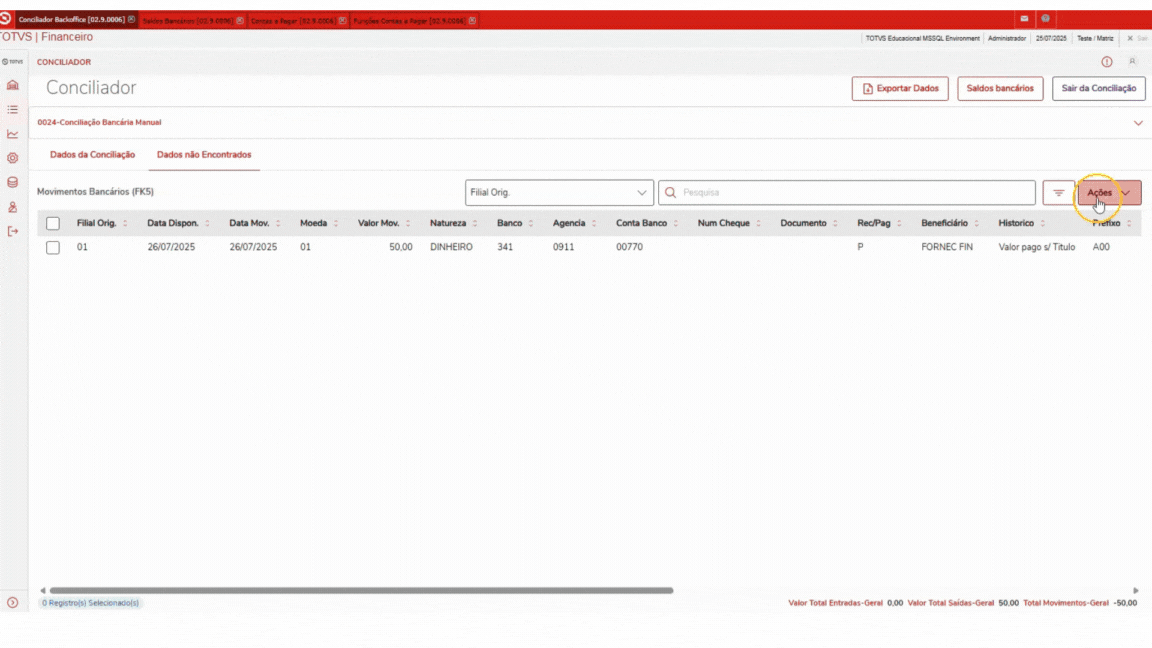Click the 25/07/2025 date in header
1152x648 pixels.
1051,38
